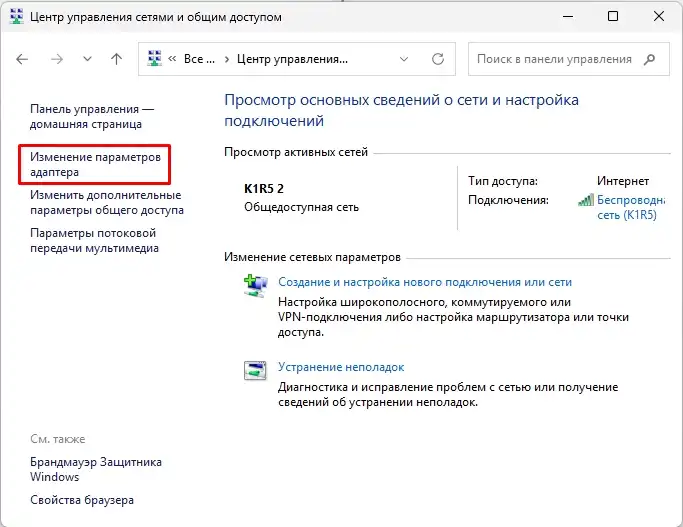This screenshot has width=683, height=527.
Task: Minimize the network center window
Action: coord(568,17)
